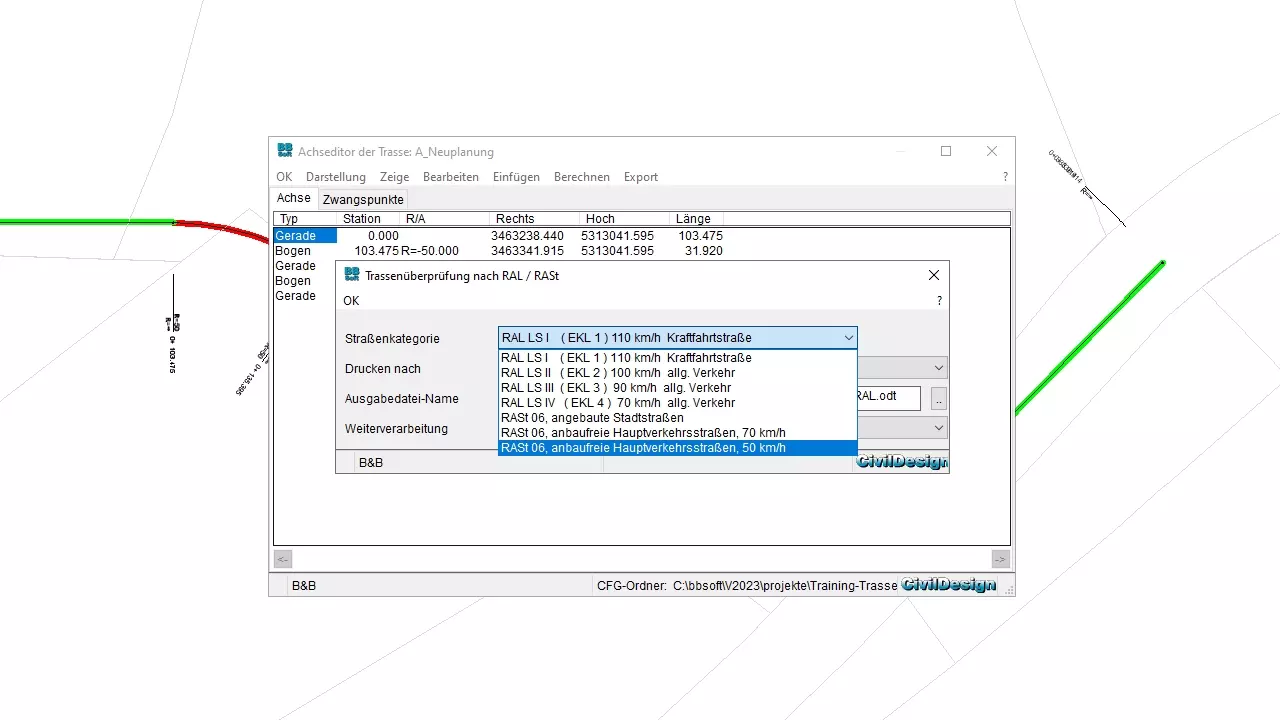Select the Bogen row with R=-50.000

pyautogui.click(x=642, y=251)
